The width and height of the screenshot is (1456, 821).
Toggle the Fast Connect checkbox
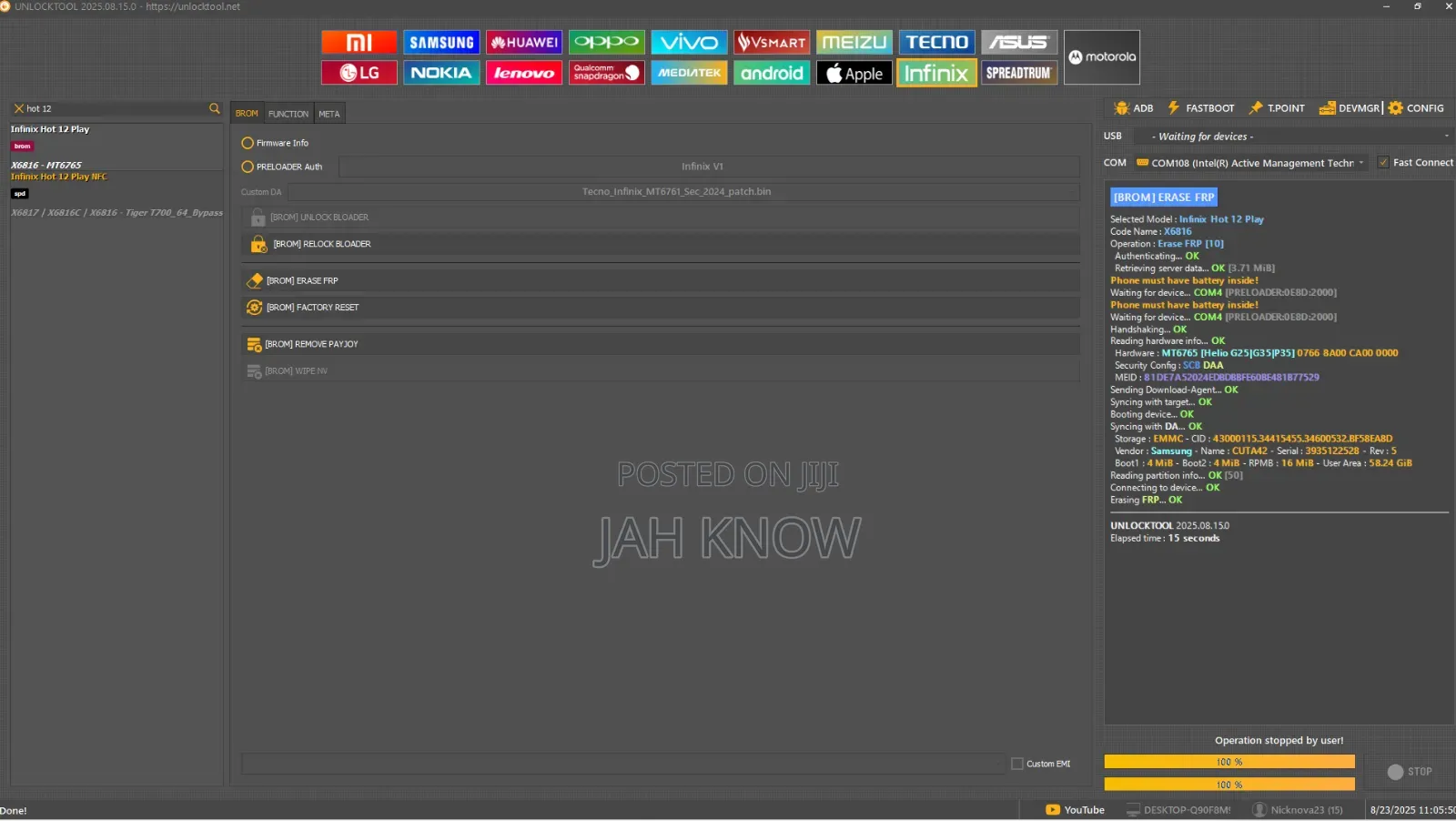tap(1383, 163)
